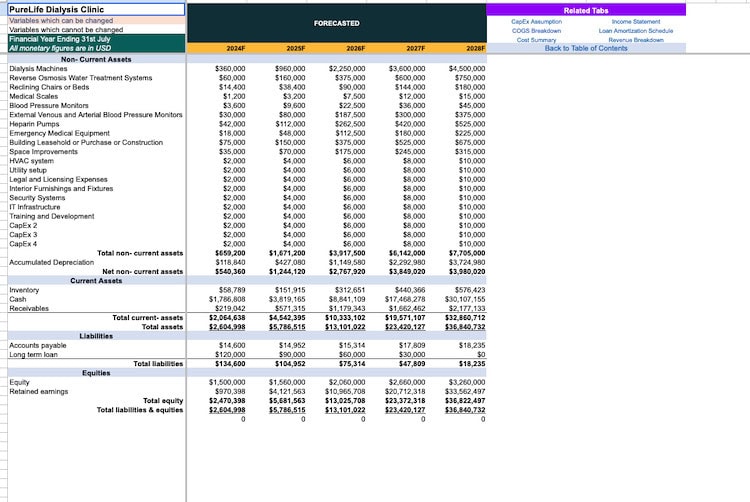
Task: Click total non-current assets 2024F $659,200
Action: tap(230, 253)
